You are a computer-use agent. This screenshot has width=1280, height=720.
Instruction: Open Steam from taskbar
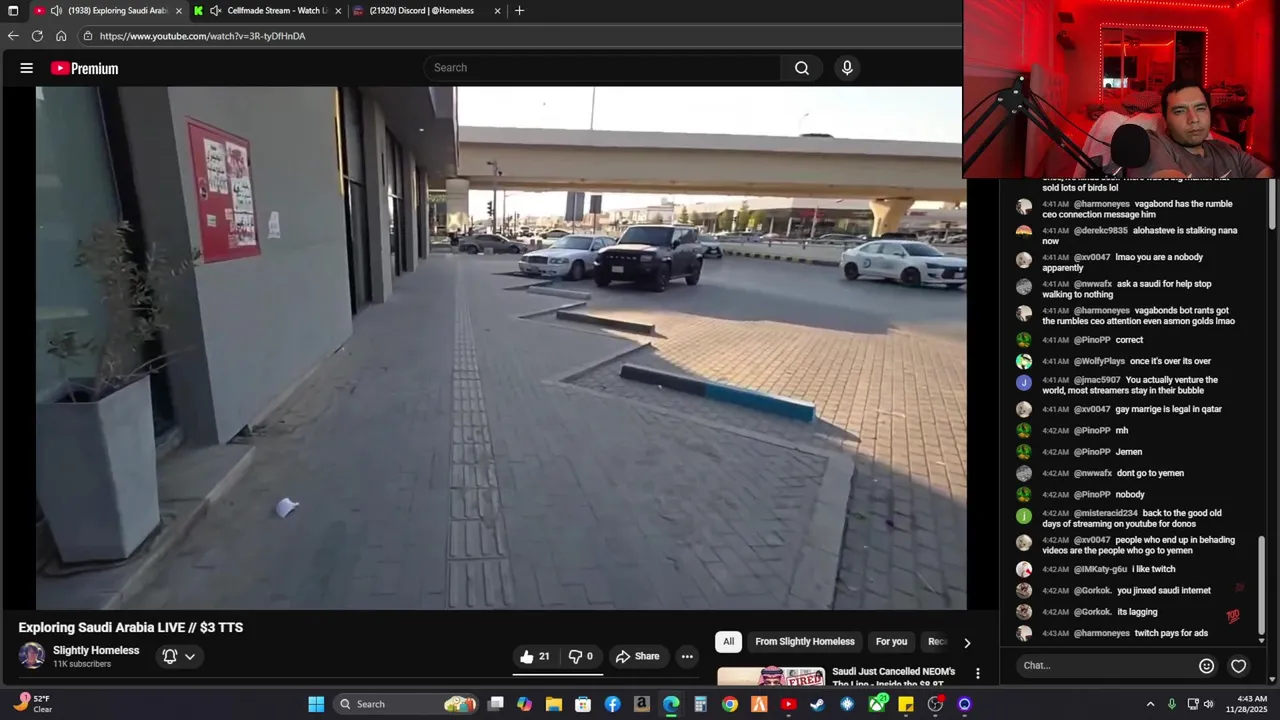(x=818, y=704)
